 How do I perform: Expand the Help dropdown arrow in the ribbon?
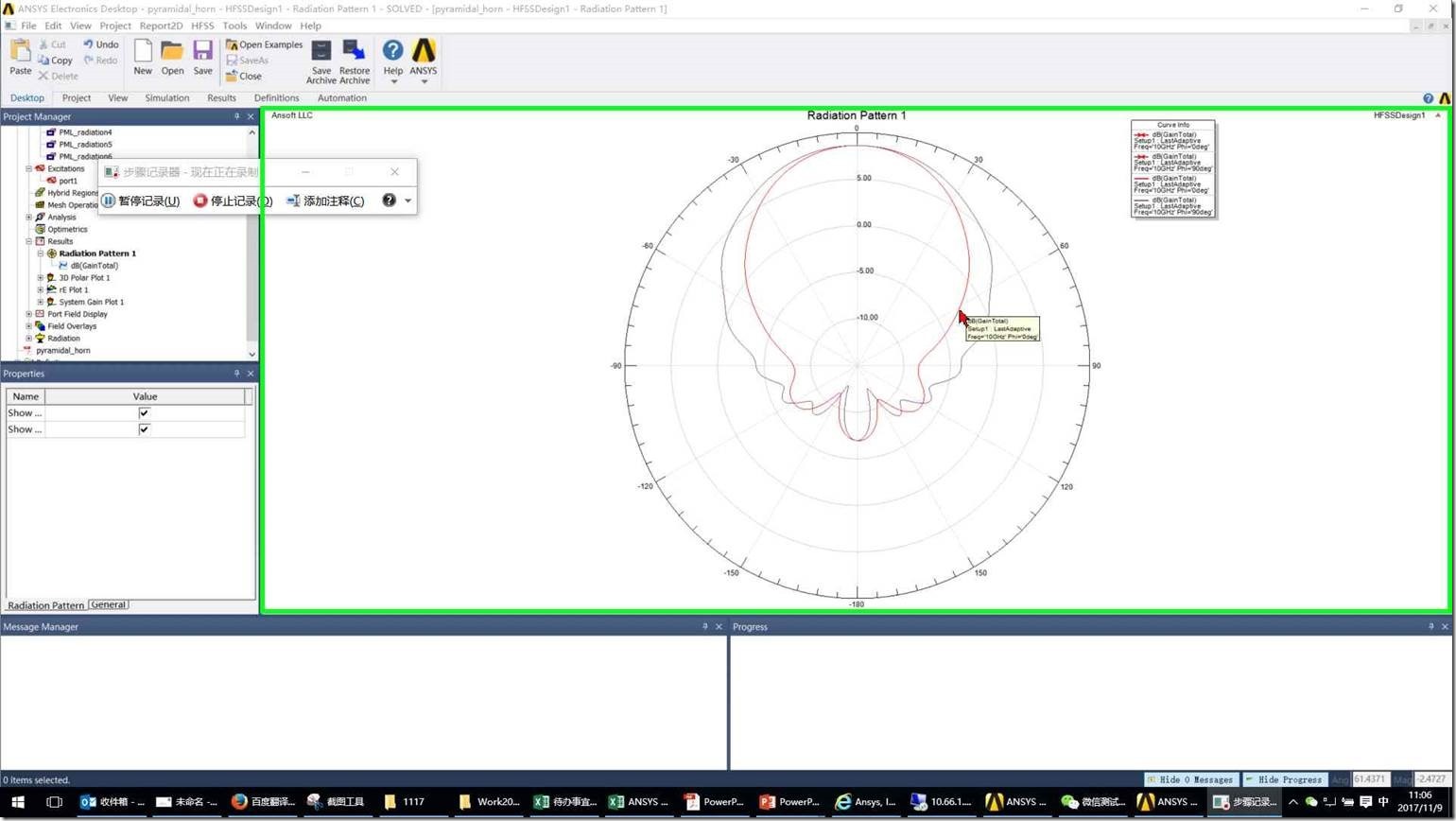point(393,81)
